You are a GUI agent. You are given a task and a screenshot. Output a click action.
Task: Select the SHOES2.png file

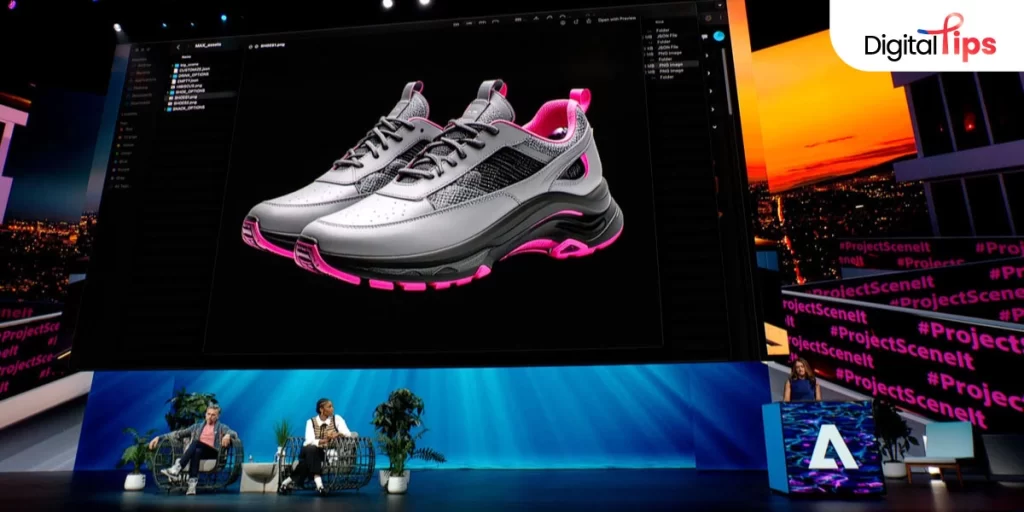182,103
